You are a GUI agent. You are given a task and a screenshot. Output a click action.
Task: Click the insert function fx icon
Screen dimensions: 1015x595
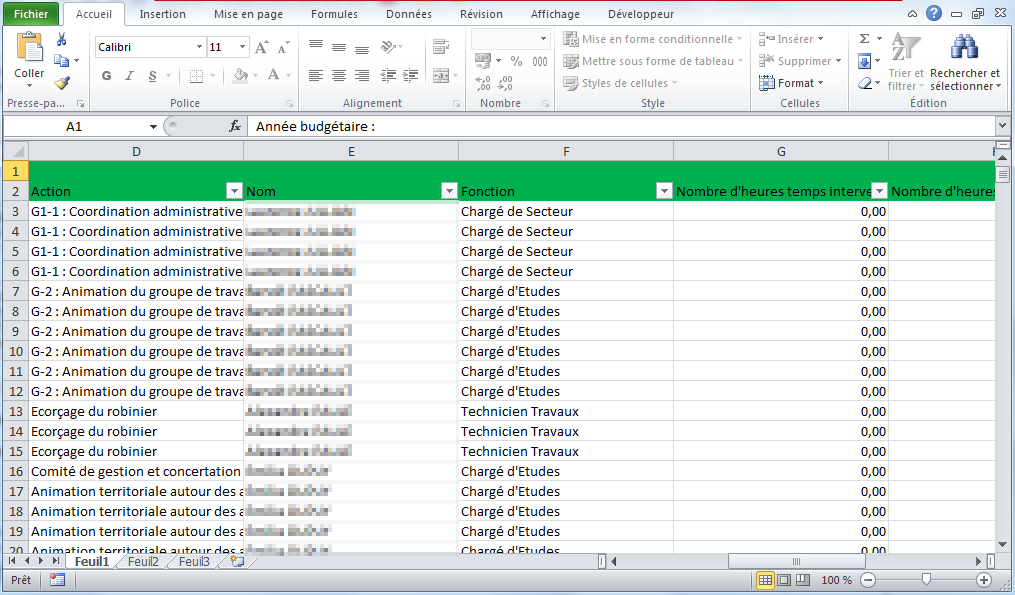pos(235,126)
